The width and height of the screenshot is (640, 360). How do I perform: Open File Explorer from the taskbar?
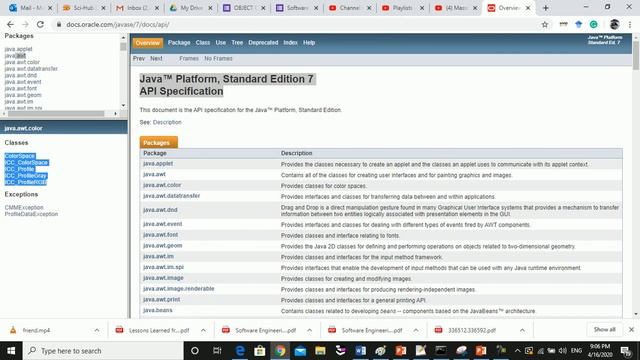pyautogui.click(x=320, y=351)
